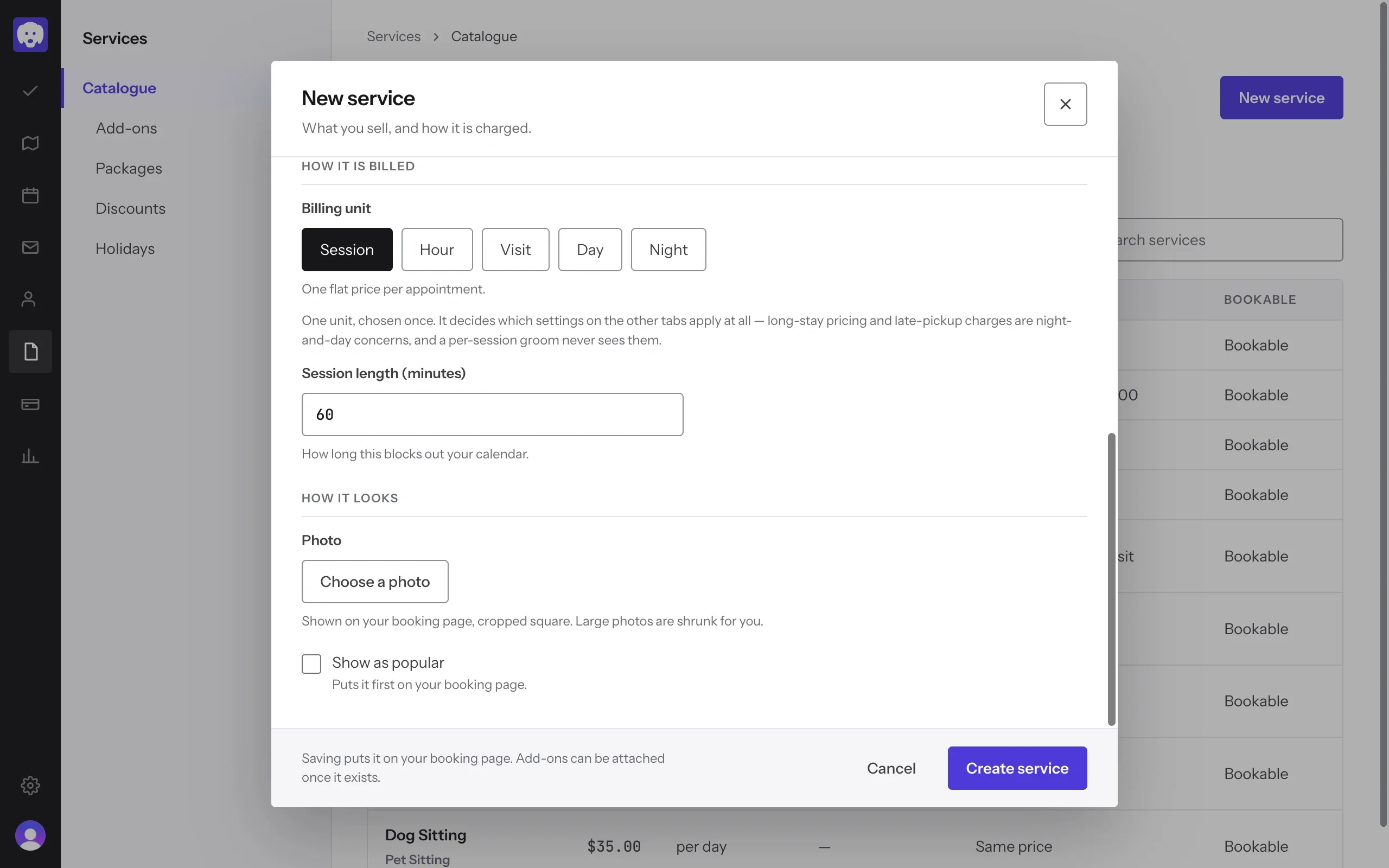Click the app logo icon
The height and width of the screenshot is (868, 1389).
[30, 34]
